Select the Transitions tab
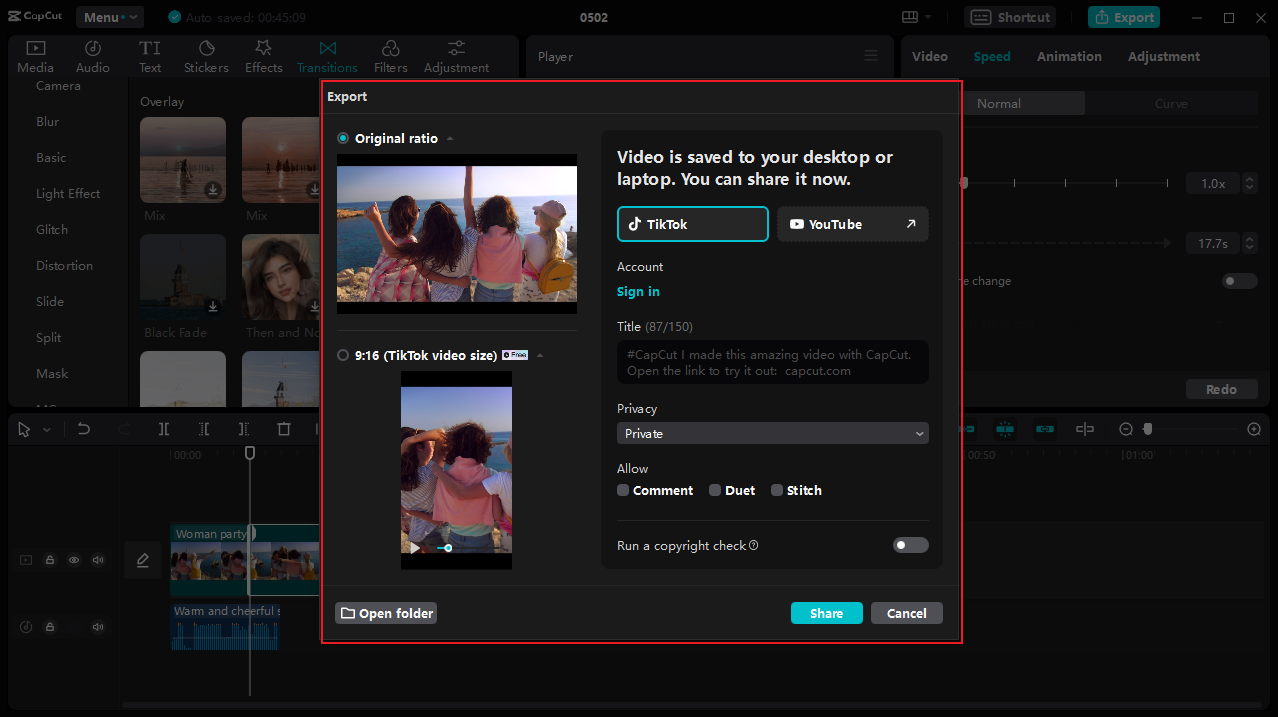 tap(327, 57)
